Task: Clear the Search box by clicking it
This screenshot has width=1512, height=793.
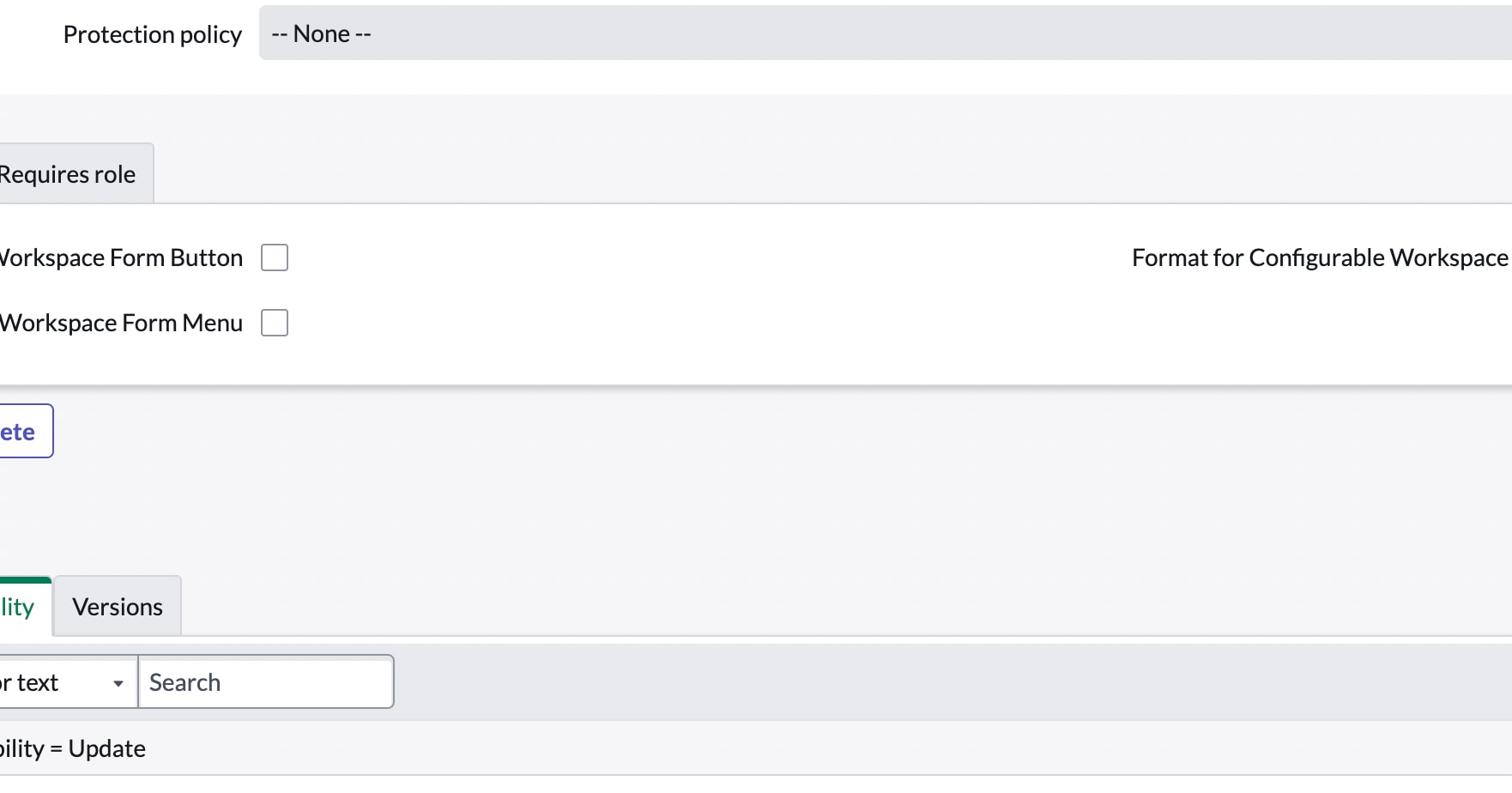Action: [266, 681]
